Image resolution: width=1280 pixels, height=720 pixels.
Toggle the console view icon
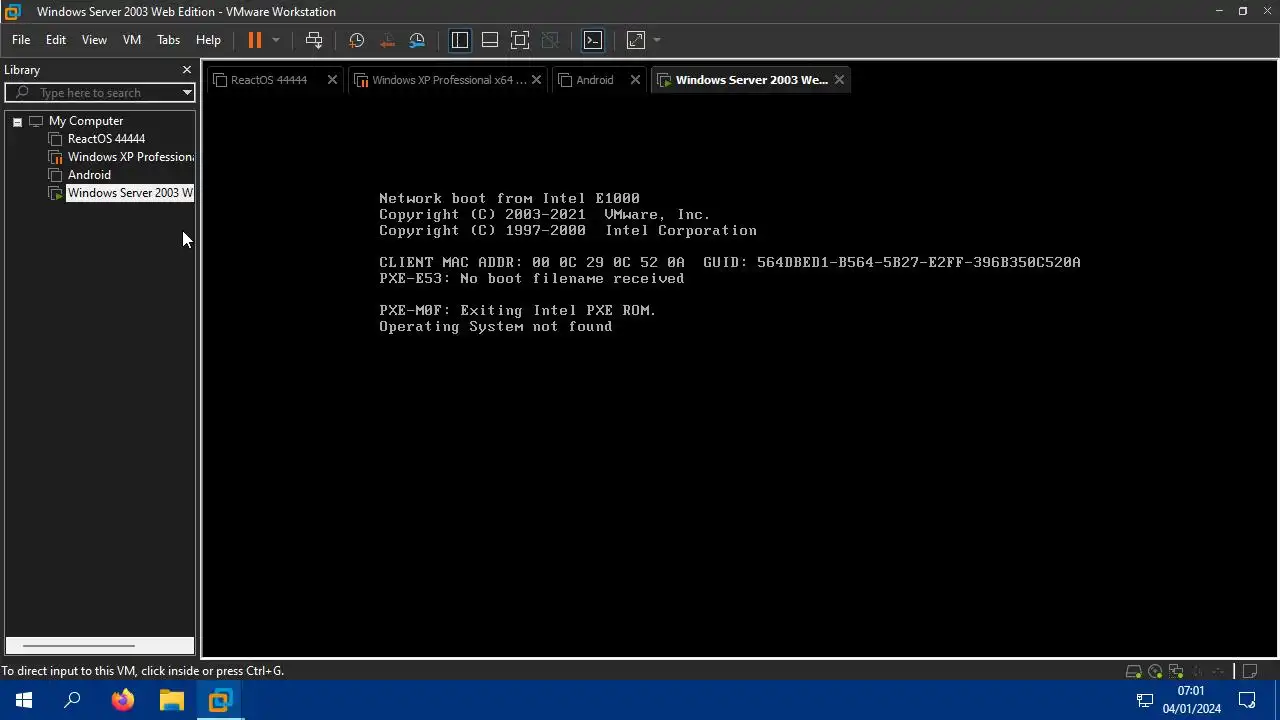click(593, 40)
